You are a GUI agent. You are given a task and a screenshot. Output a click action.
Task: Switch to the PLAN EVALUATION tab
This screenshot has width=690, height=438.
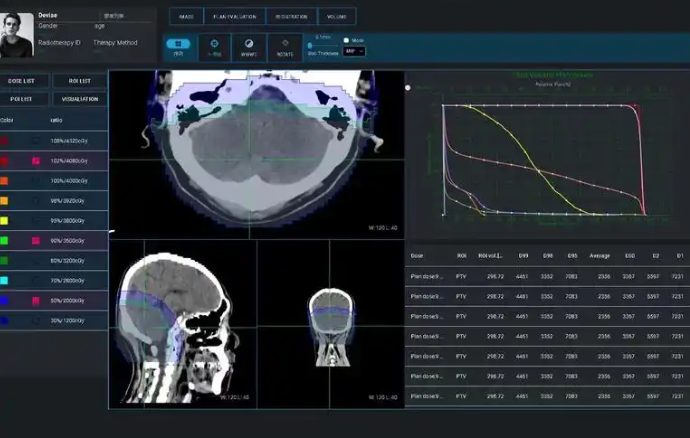coord(235,17)
